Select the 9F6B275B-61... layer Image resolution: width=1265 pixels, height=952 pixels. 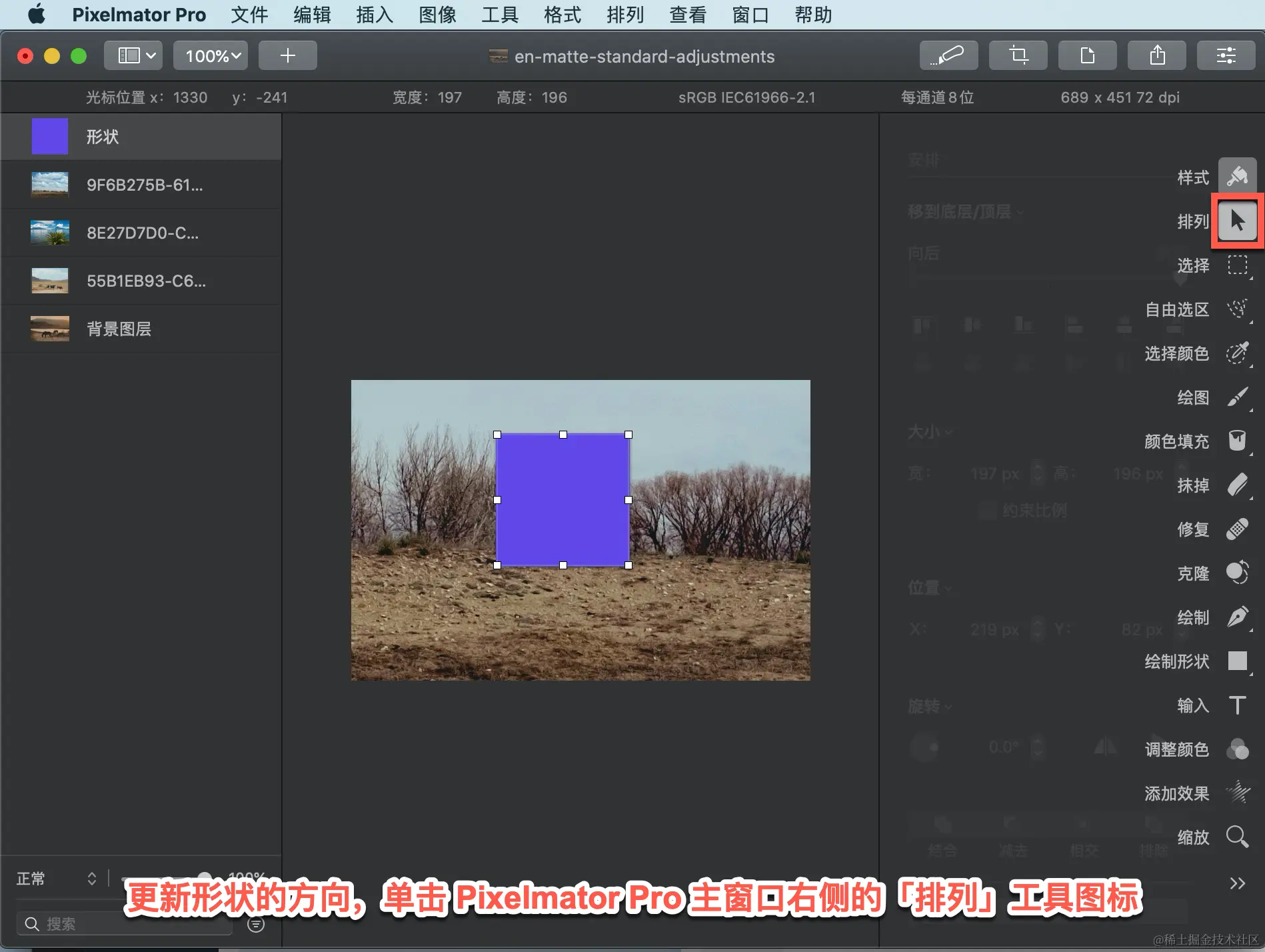tap(141, 185)
